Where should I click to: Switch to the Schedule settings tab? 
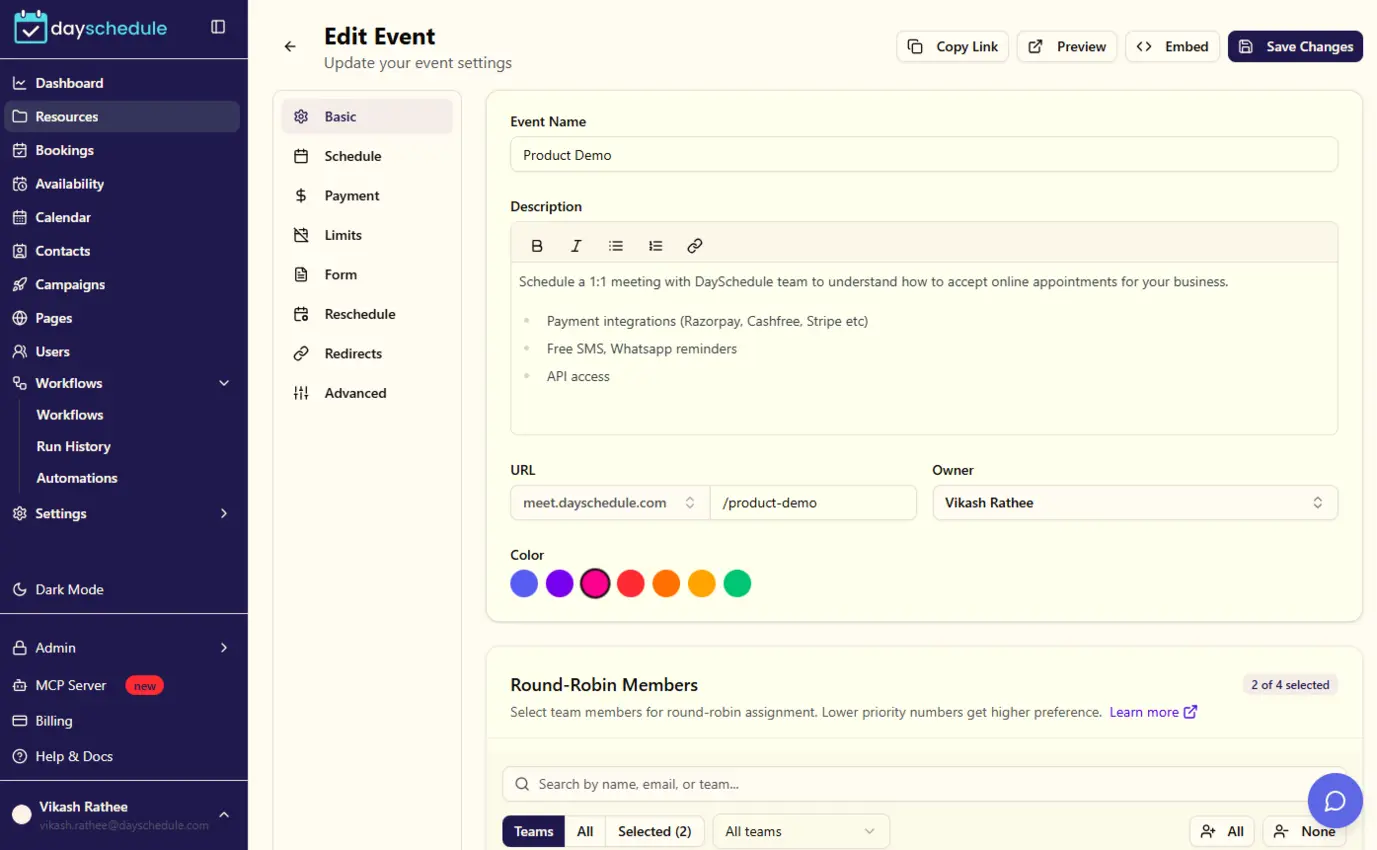pyautogui.click(x=367, y=156)
